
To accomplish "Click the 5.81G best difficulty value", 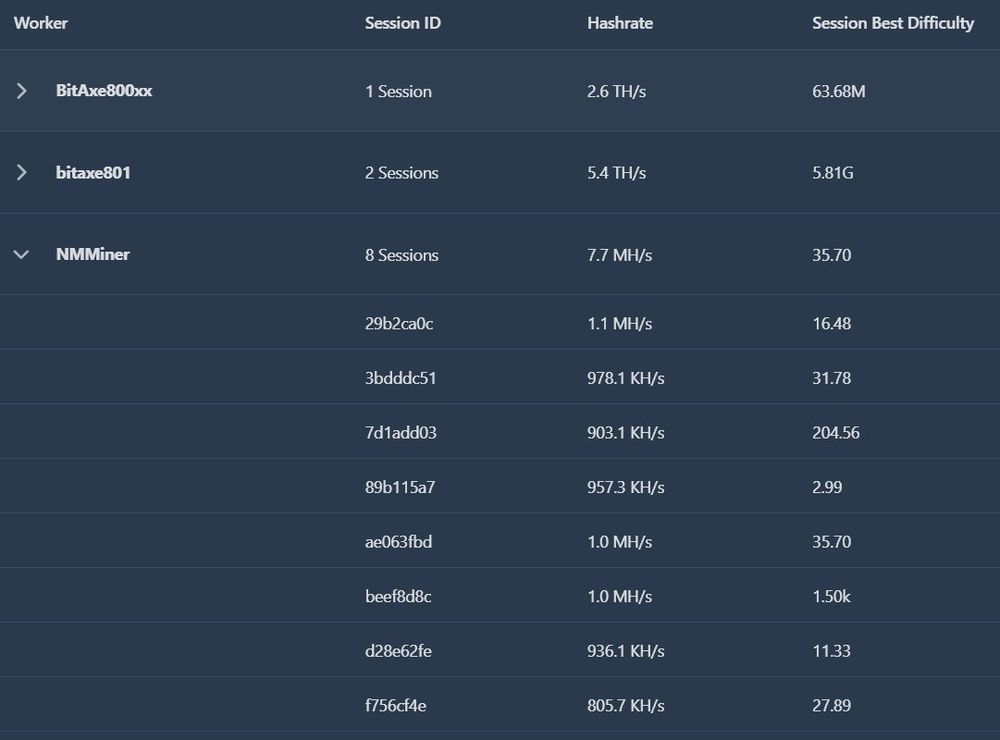I will click(832, 173).
